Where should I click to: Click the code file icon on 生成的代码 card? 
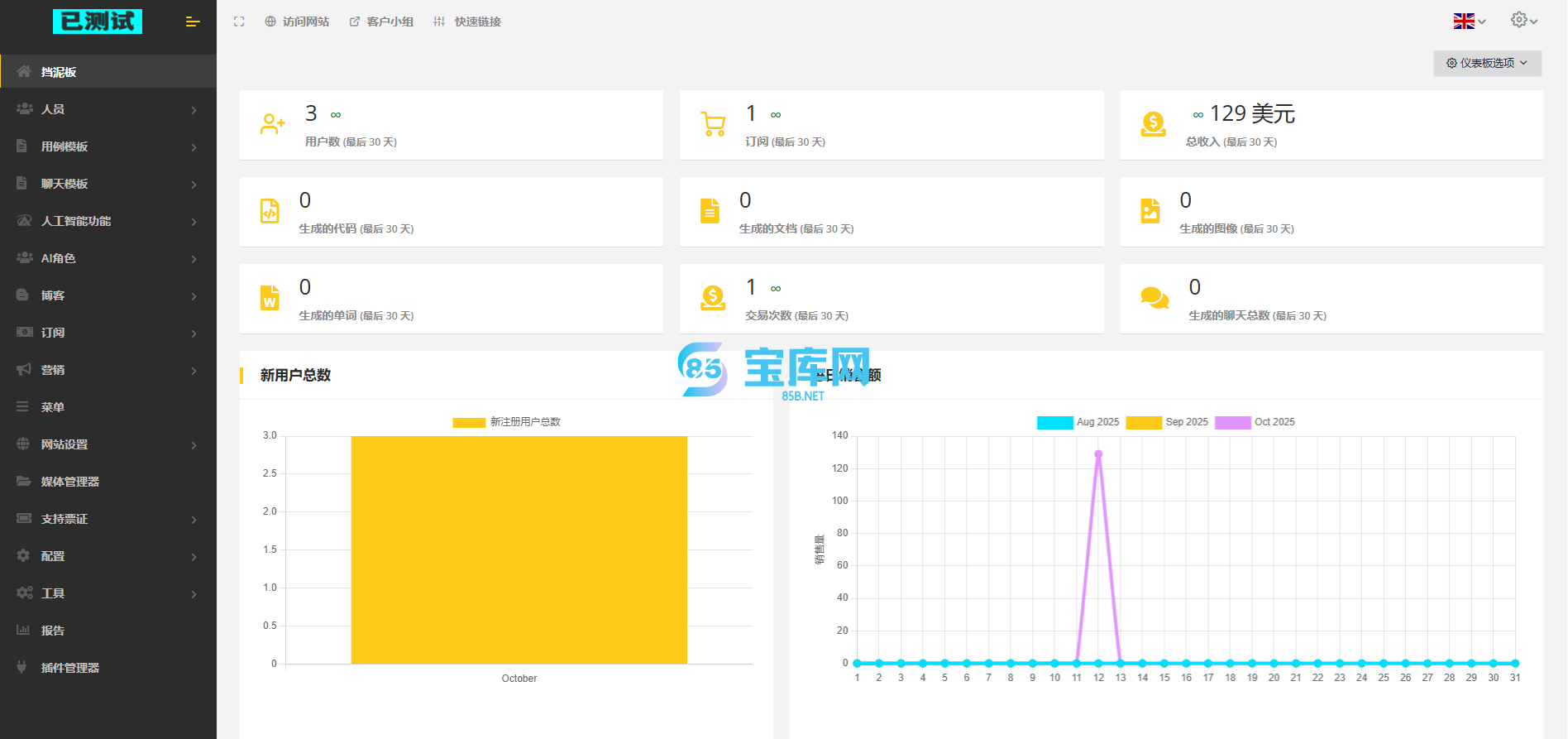pyautogui.click(x=270, y=211)
